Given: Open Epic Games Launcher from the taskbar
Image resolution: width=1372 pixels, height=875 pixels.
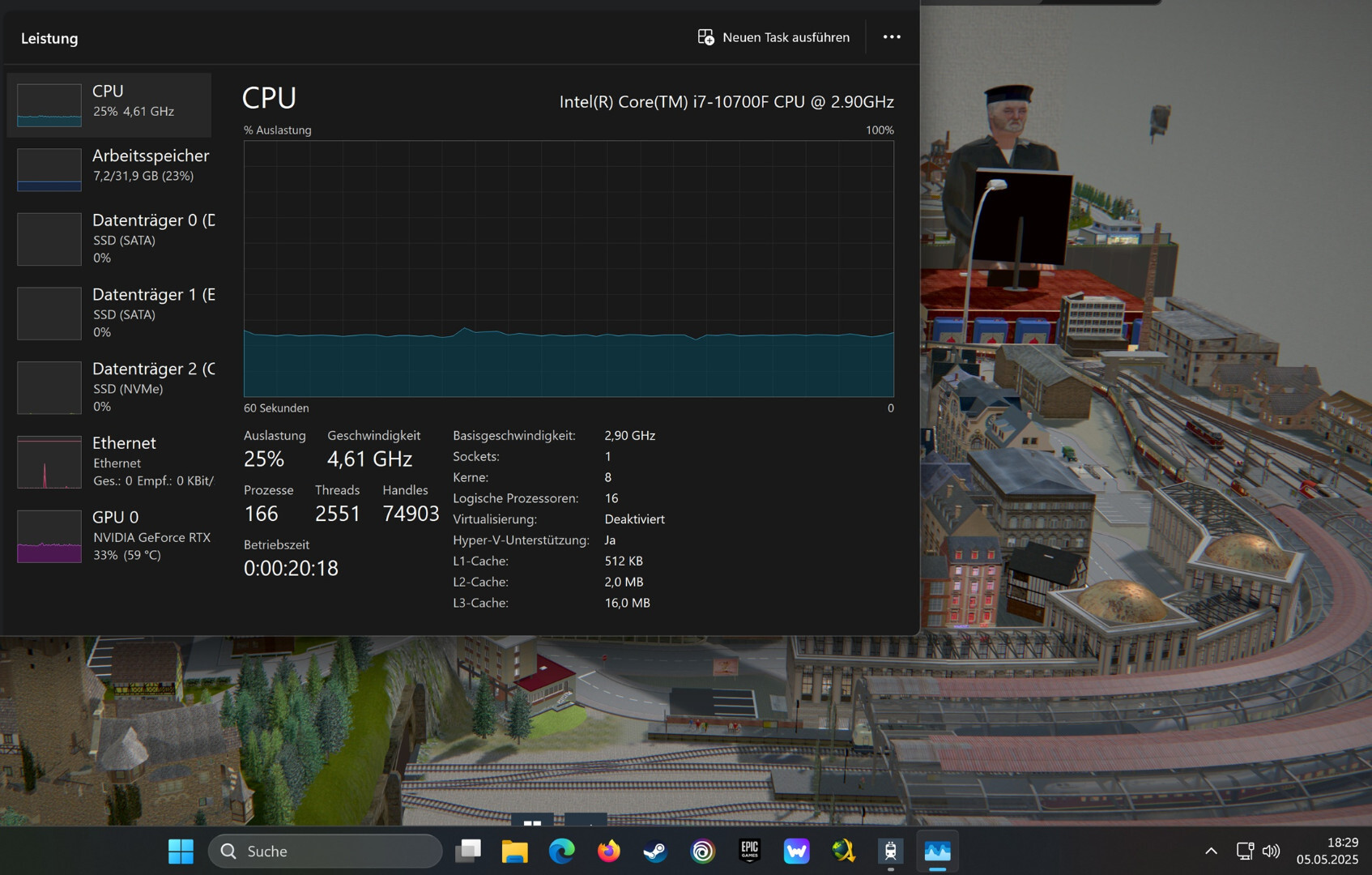Looking at the screenshot, I should [x=749, y=851].
